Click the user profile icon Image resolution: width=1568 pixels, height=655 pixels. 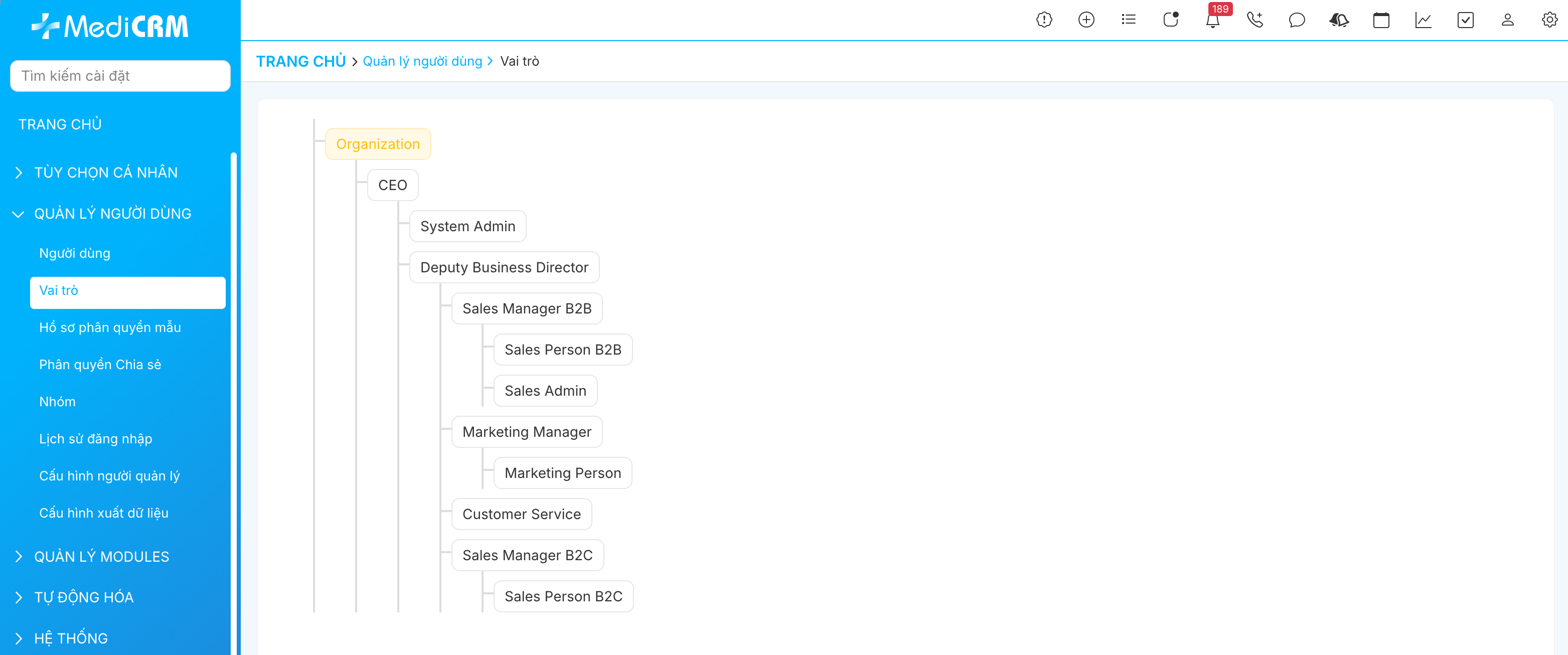tap(1507, 20)
